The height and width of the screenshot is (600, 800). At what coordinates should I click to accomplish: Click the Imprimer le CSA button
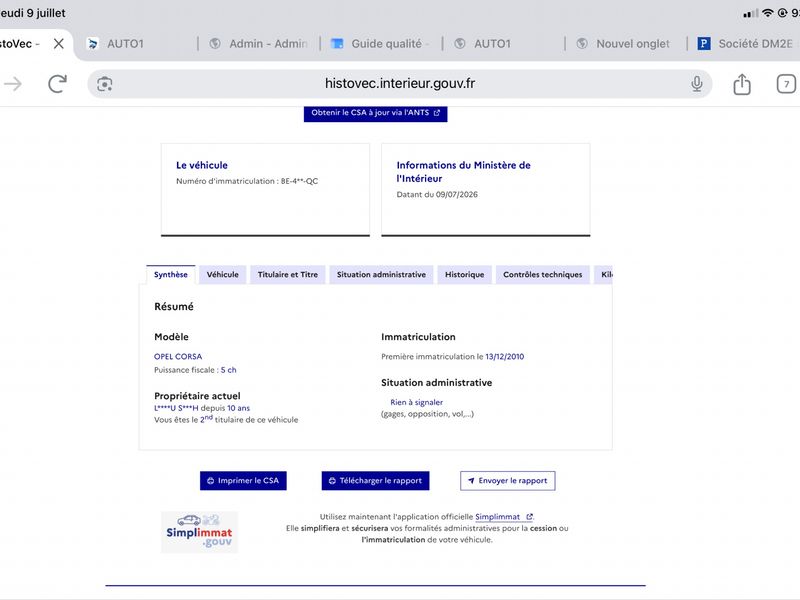(x=243, y=481)
